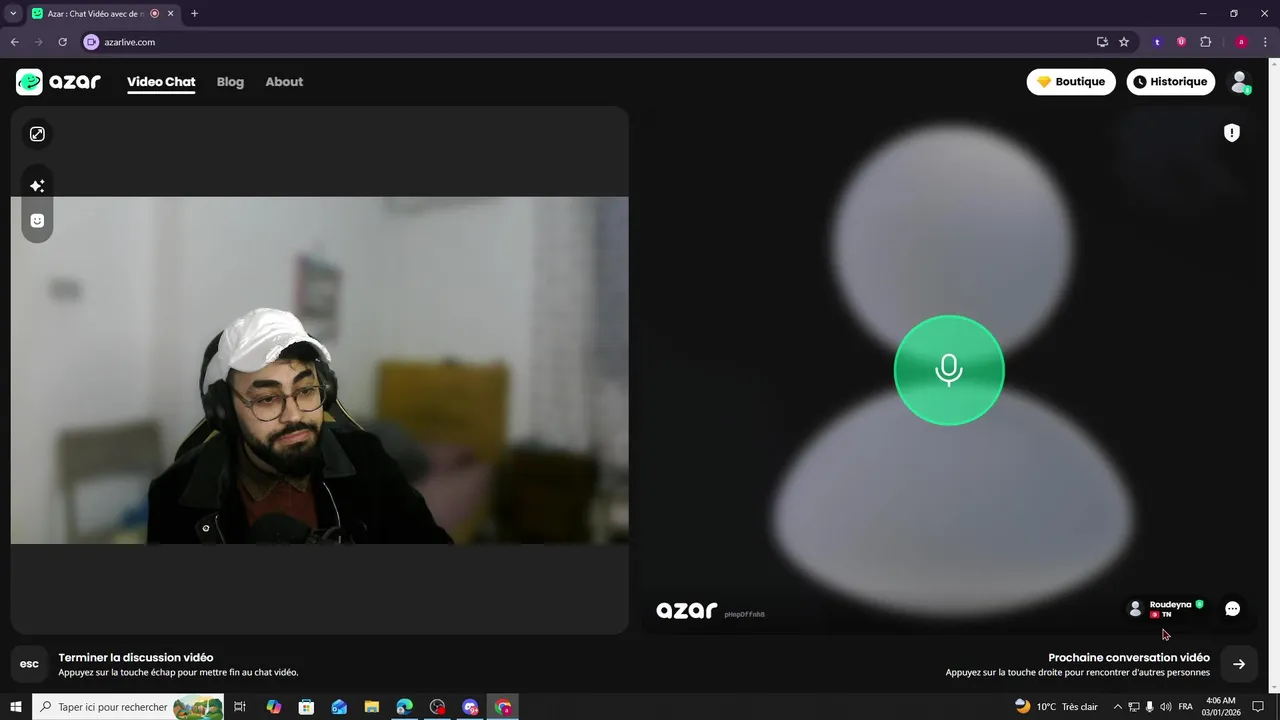
Task: Open the OBS recorder taskbar icon
Action: click(x=437, y=707)
